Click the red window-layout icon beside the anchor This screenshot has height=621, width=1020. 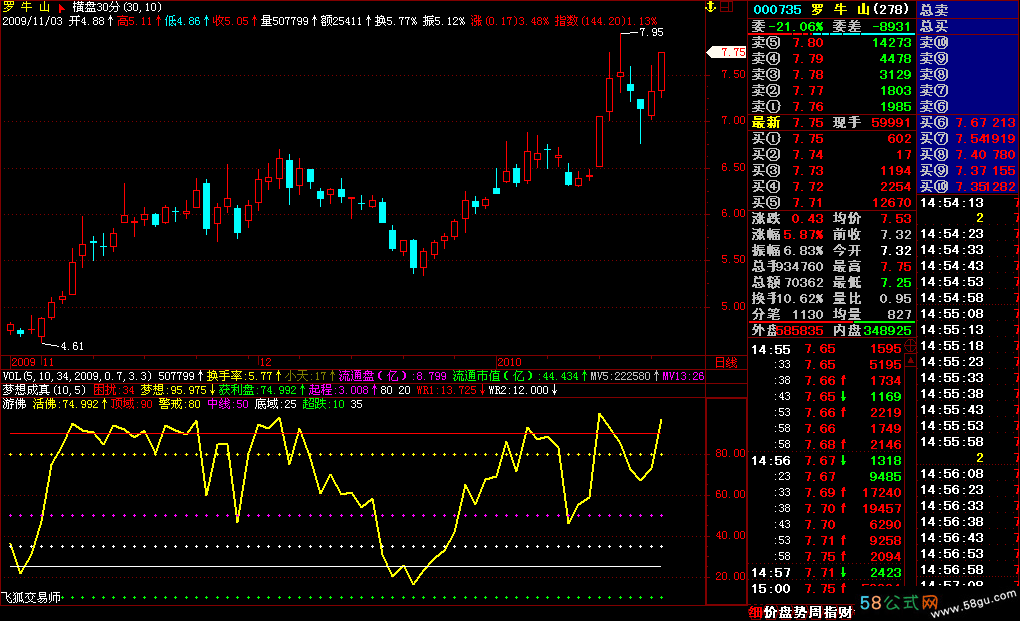pos(727,7)
